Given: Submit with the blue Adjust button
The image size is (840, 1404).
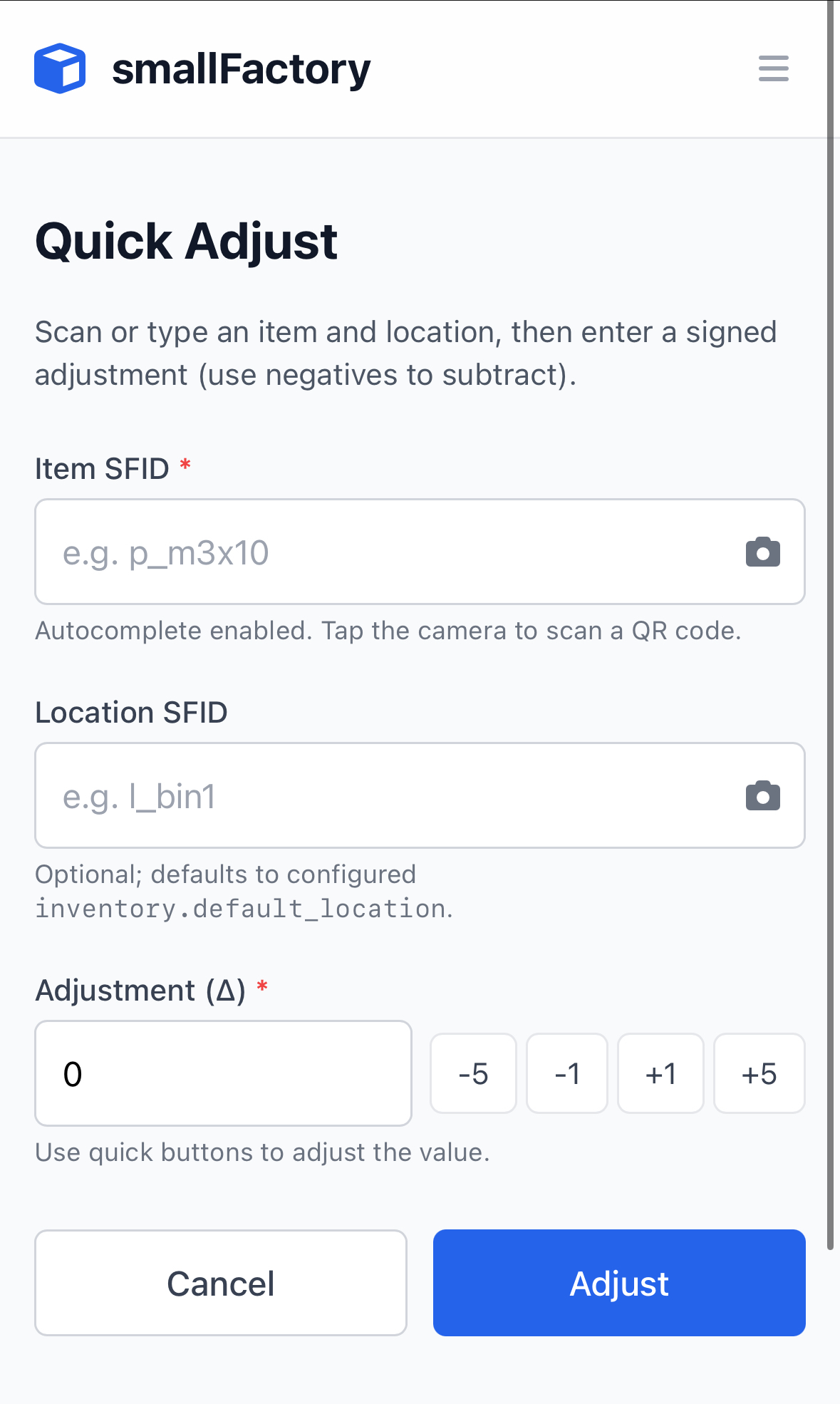Looking at the screenshot, I should [x=619, y=1283].
